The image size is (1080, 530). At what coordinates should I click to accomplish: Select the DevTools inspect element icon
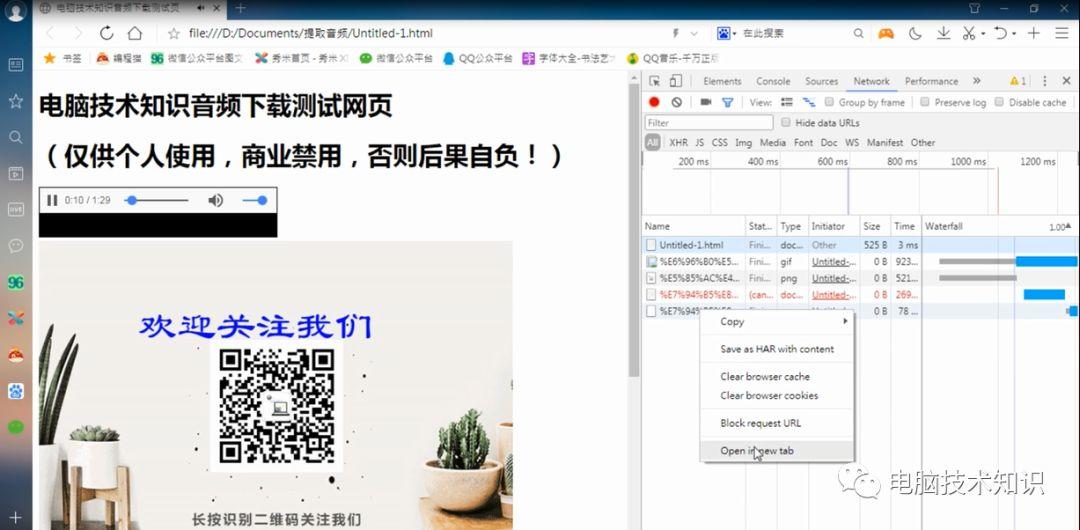click(x=655, y=81)
